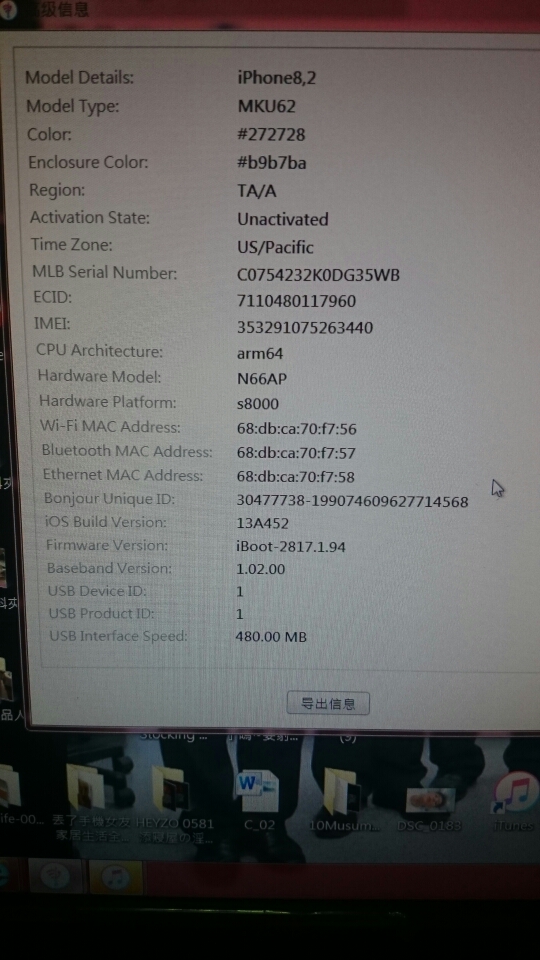Select the Ethernet MAC 68:db:ca:70:f7:58
This screenshot has height=960, width=540.
click(x=295, y=477)
